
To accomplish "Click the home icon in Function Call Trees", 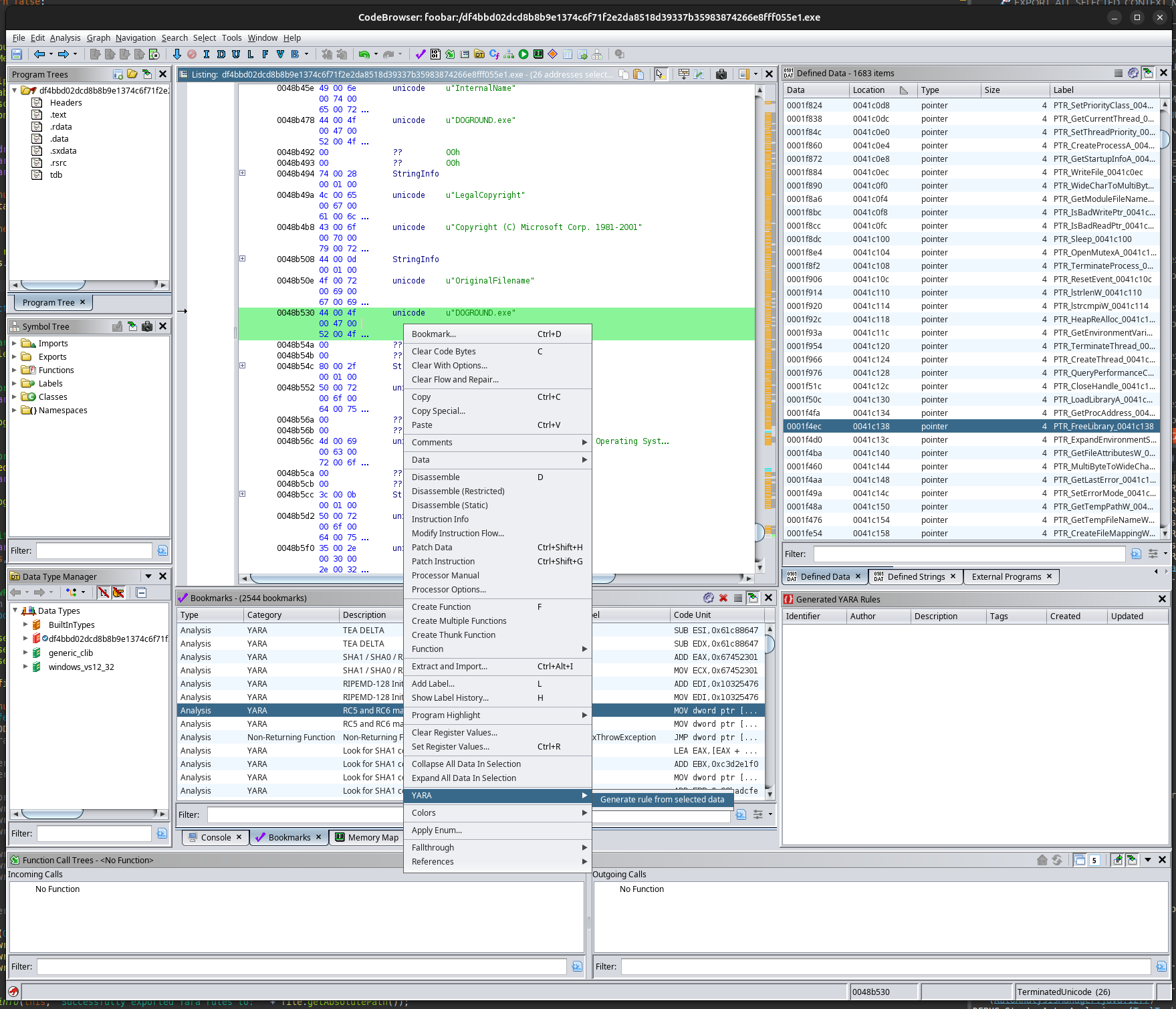I will pos(1042,860).
